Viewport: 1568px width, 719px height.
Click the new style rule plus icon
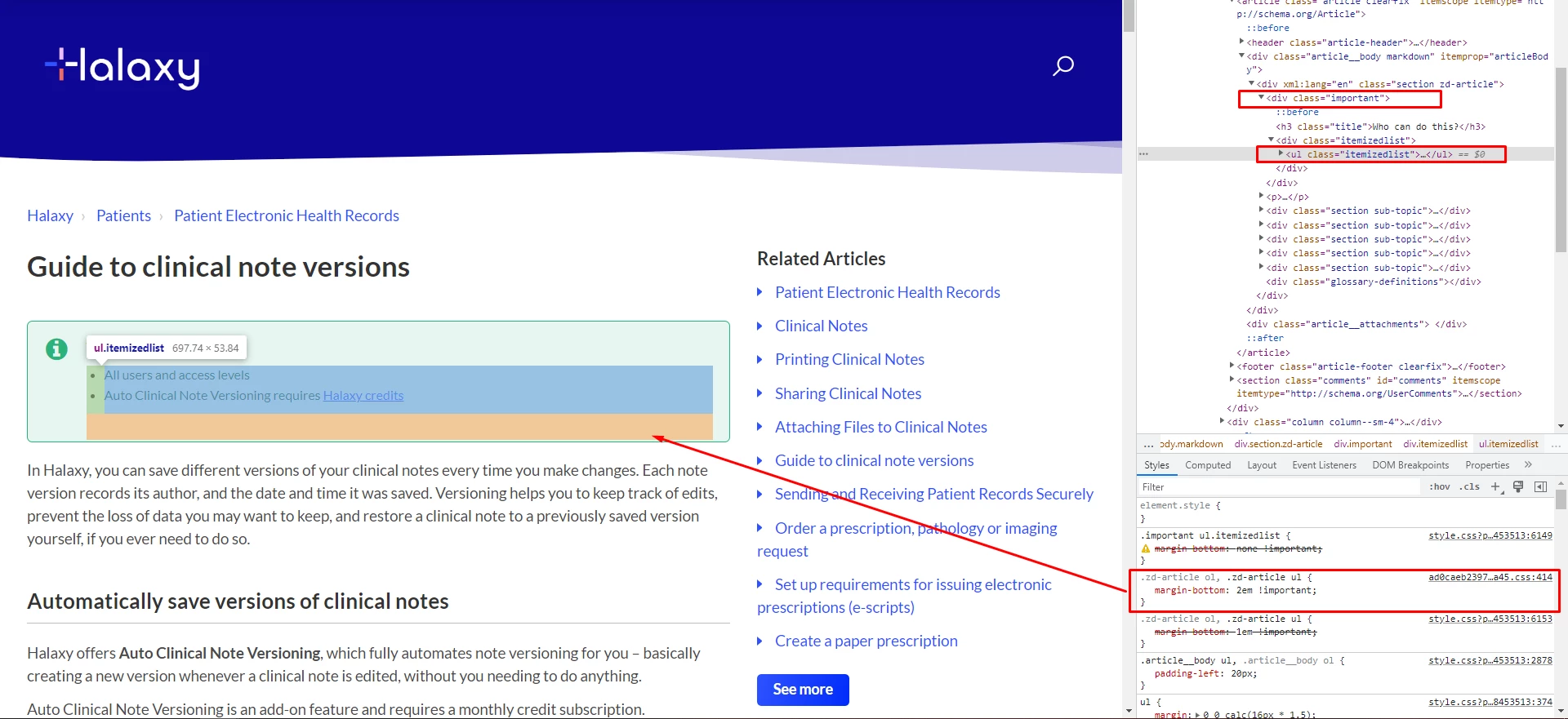[1495, 486]
